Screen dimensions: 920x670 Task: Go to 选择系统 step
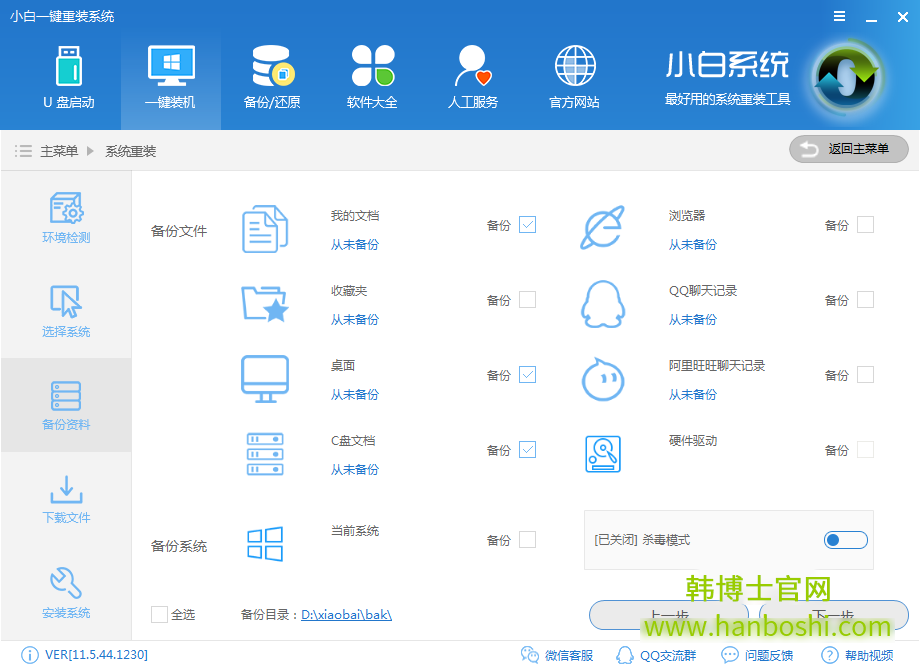coord(66,310)
